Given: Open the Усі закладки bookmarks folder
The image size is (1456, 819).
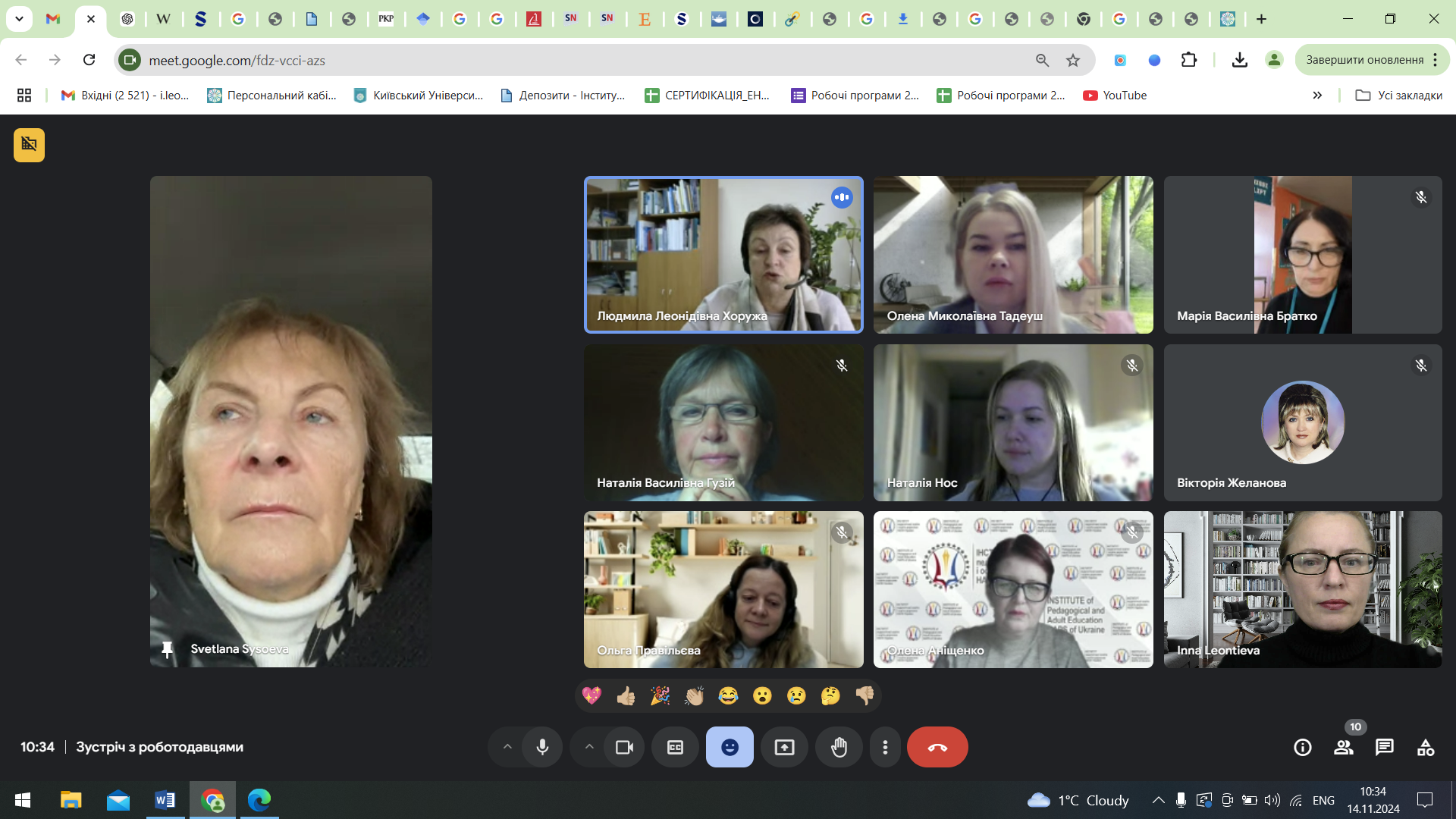Looking at the screenshot, I should [1399, 95].
